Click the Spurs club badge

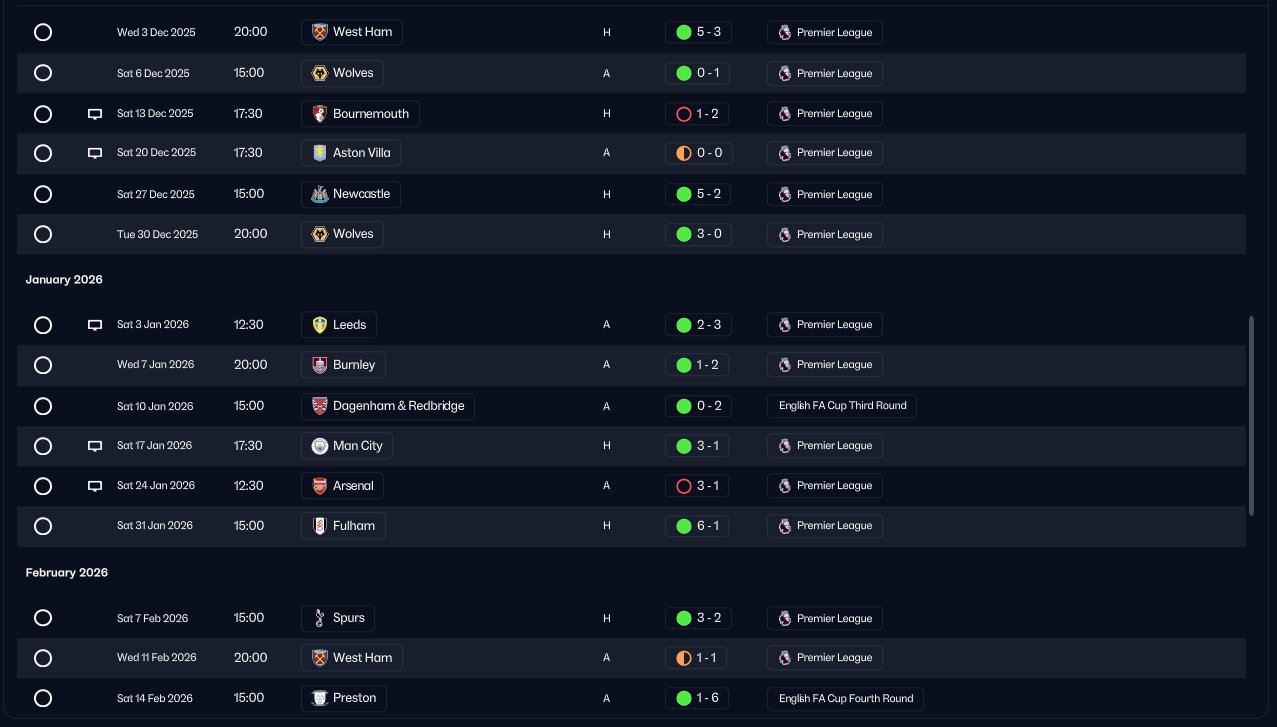point(319,618)
